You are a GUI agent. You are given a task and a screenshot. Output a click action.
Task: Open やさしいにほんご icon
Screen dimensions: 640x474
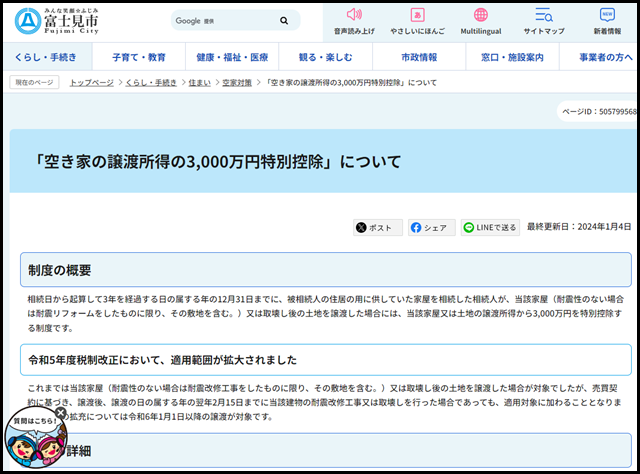[417, 15]
